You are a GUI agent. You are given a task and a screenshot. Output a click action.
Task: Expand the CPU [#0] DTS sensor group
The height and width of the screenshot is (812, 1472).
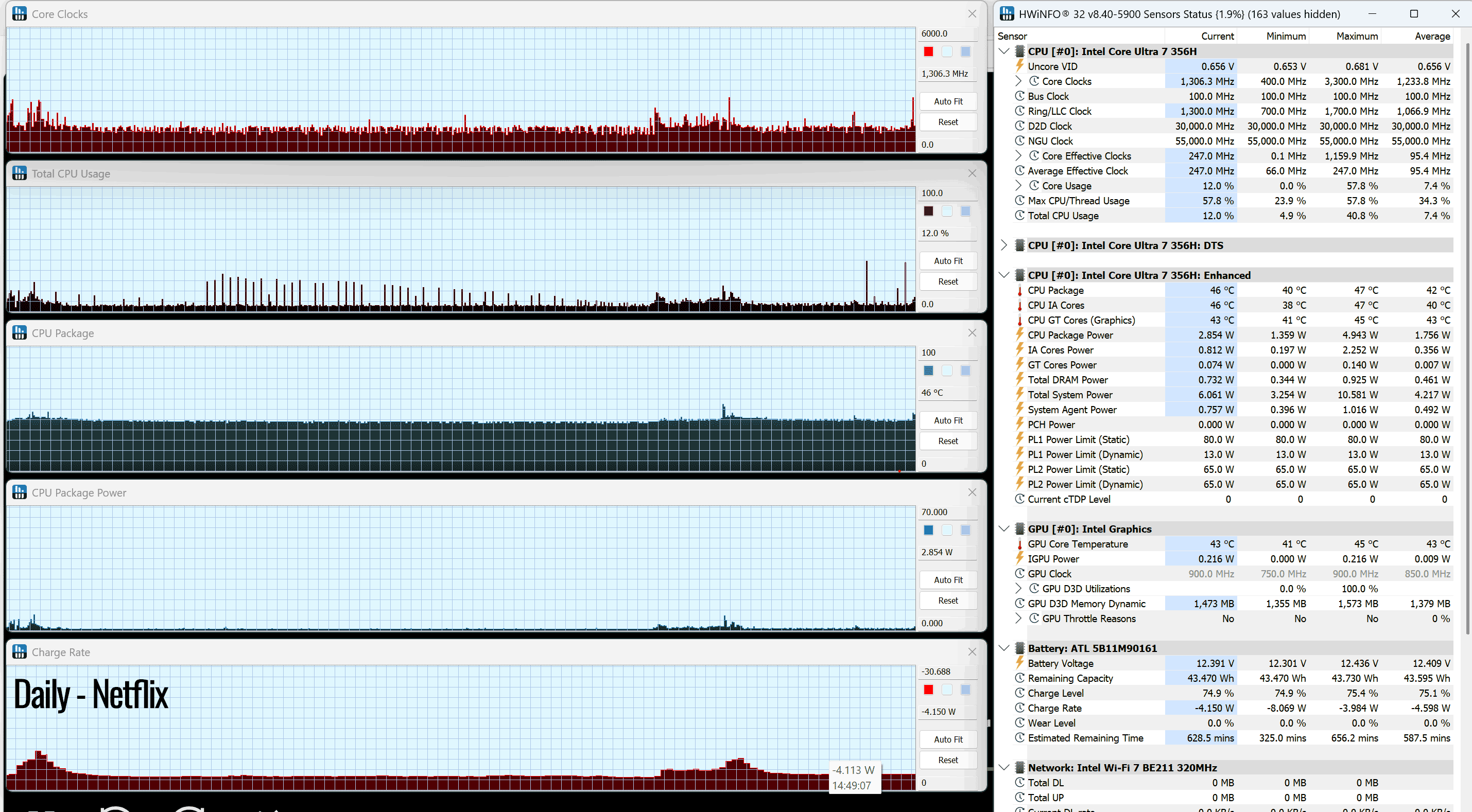pyautogui.click(x=1004, y=245)
